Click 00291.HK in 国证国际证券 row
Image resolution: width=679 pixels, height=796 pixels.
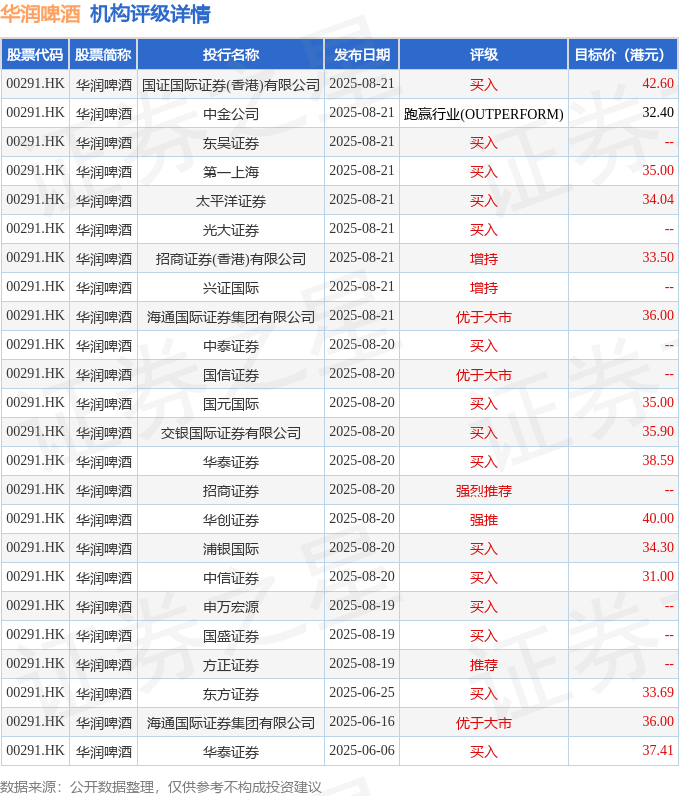point(35,83)
